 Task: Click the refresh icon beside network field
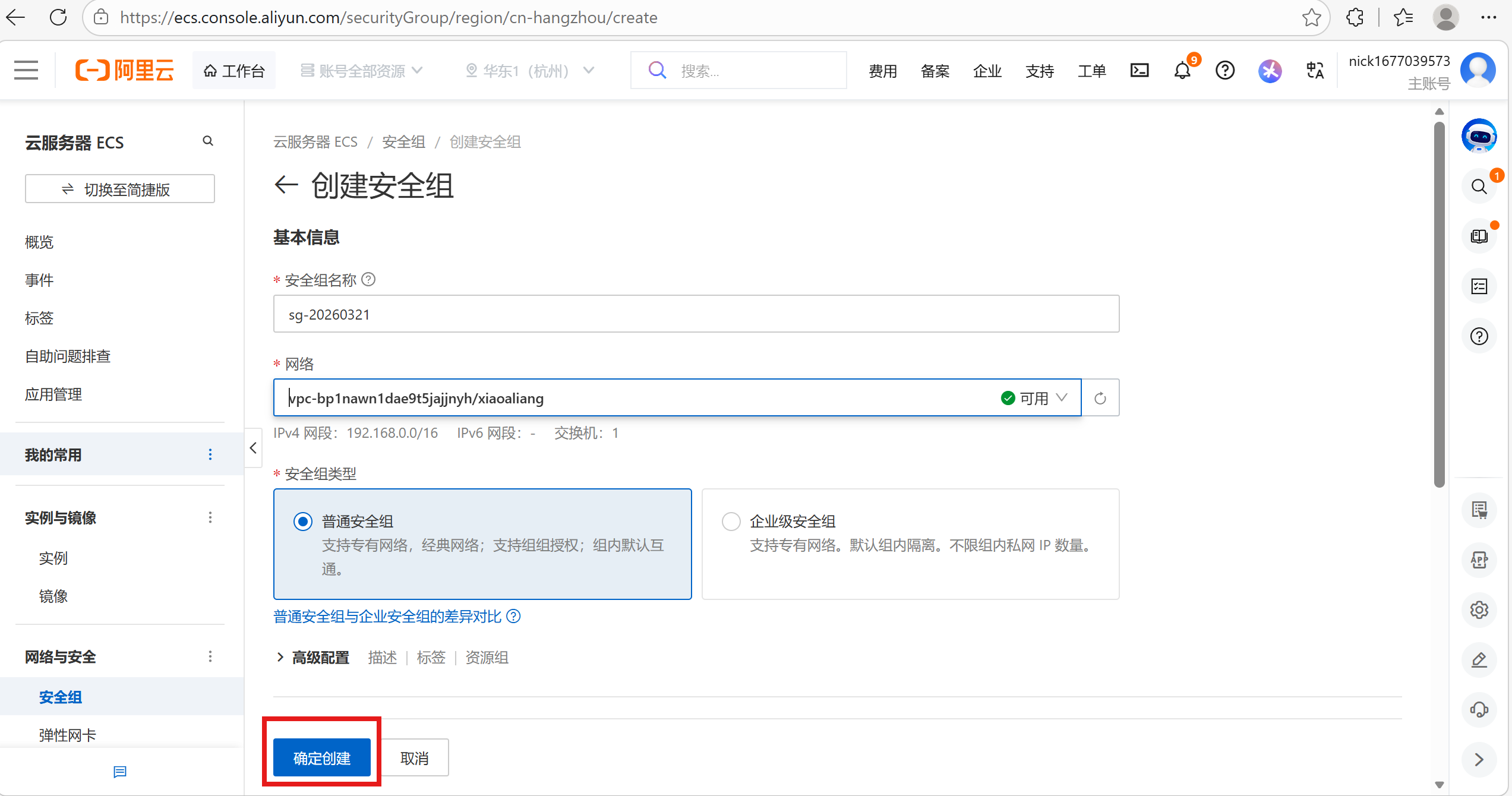pyautogui.click(x=1100, y=398)
